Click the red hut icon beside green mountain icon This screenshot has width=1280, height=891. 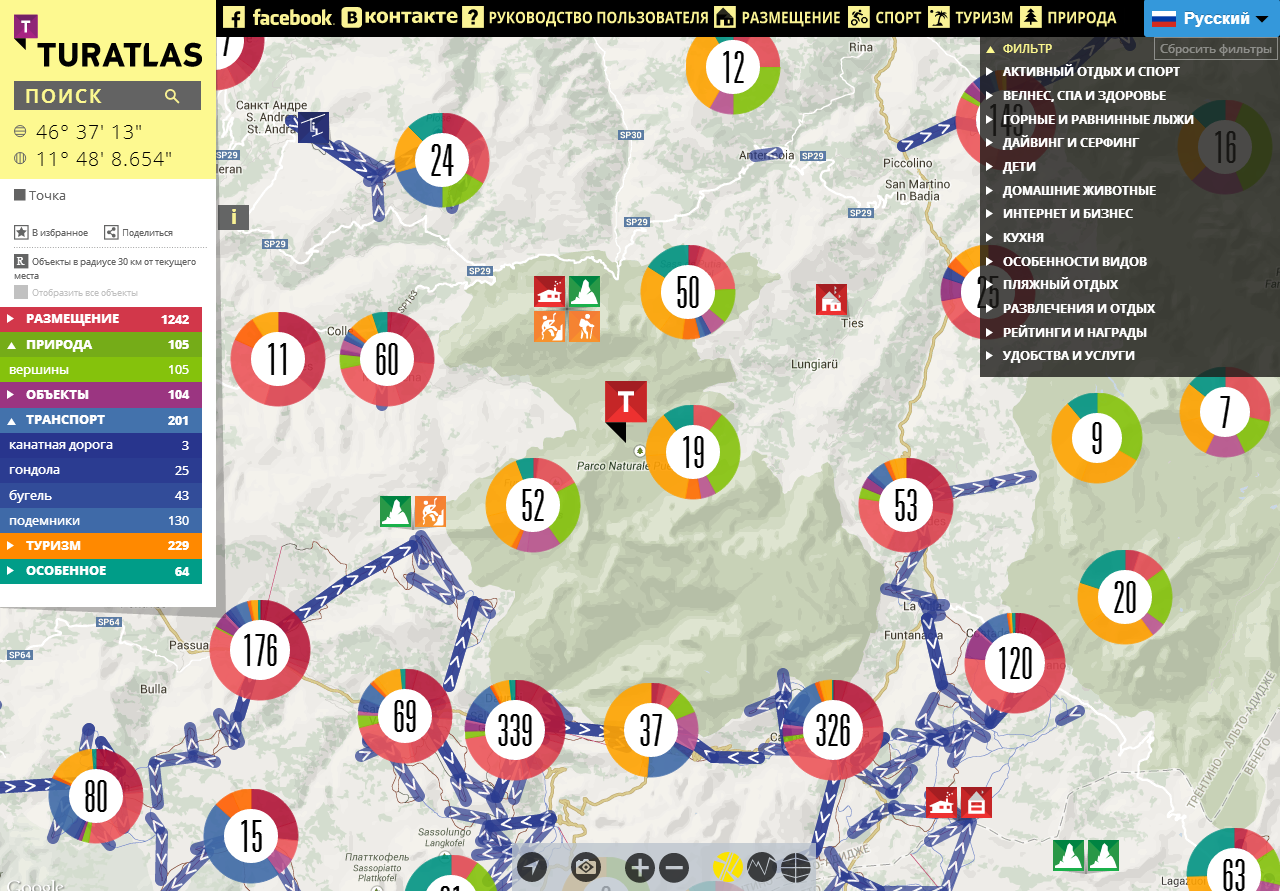click(x=549, y=292)
